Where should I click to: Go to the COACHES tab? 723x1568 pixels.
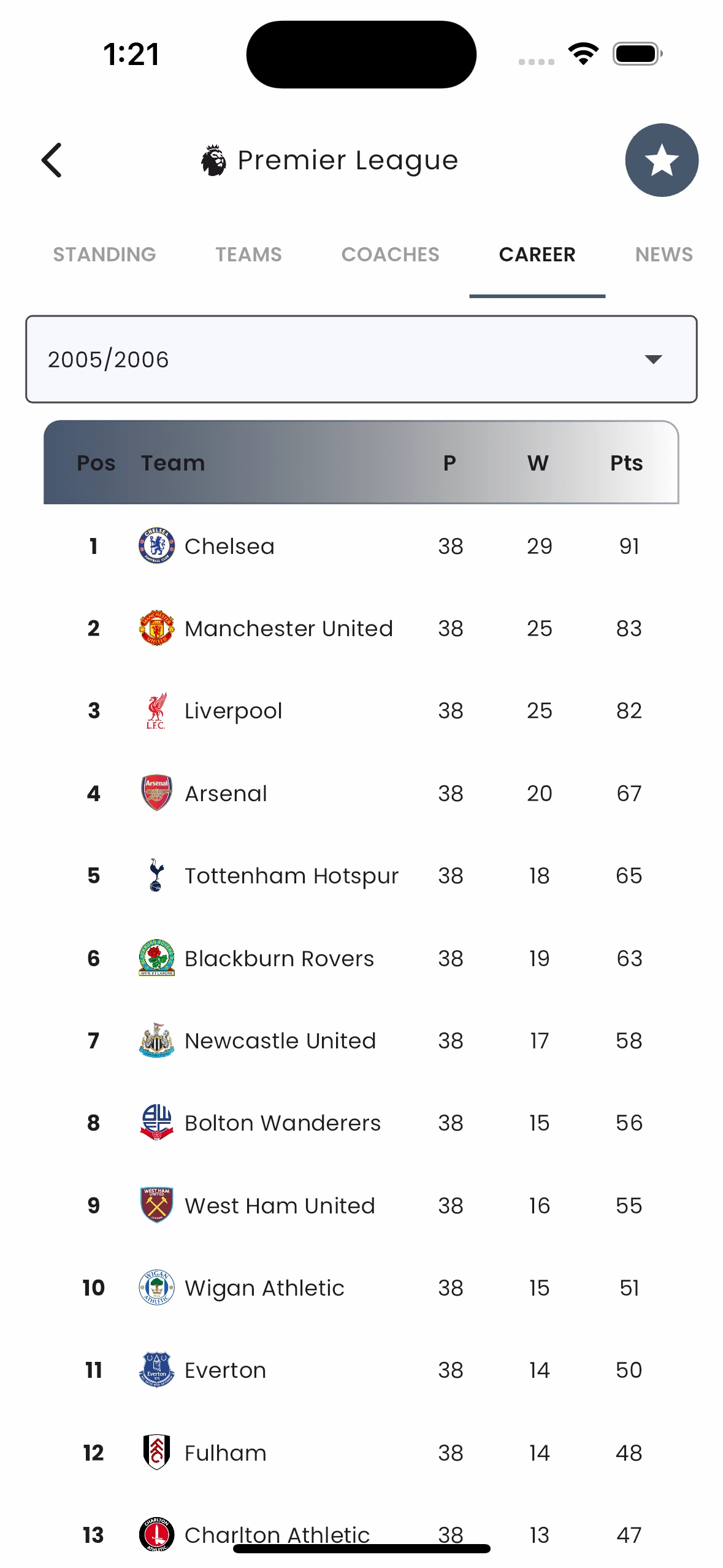390,255
